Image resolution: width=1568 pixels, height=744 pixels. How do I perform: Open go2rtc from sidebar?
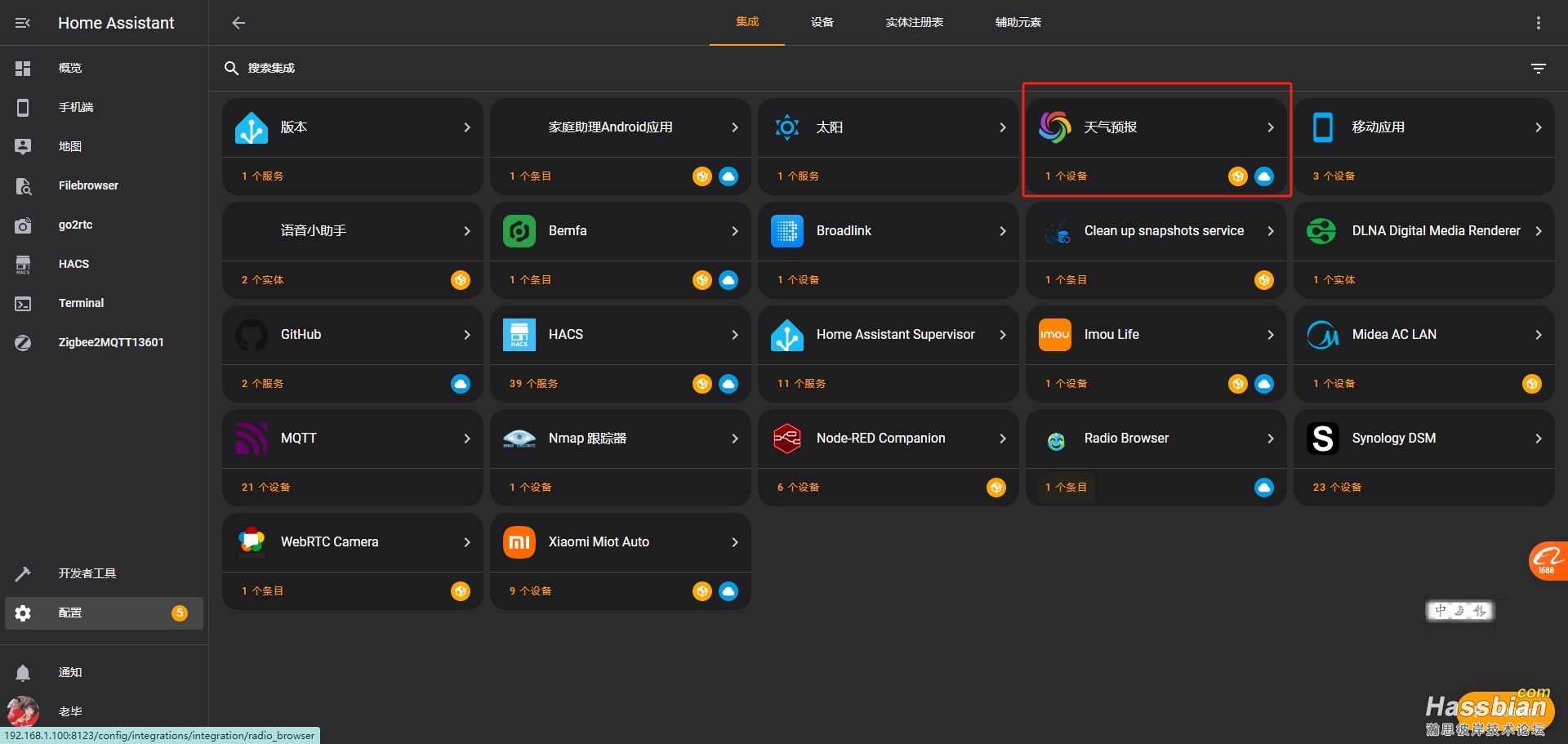[104, 225]
